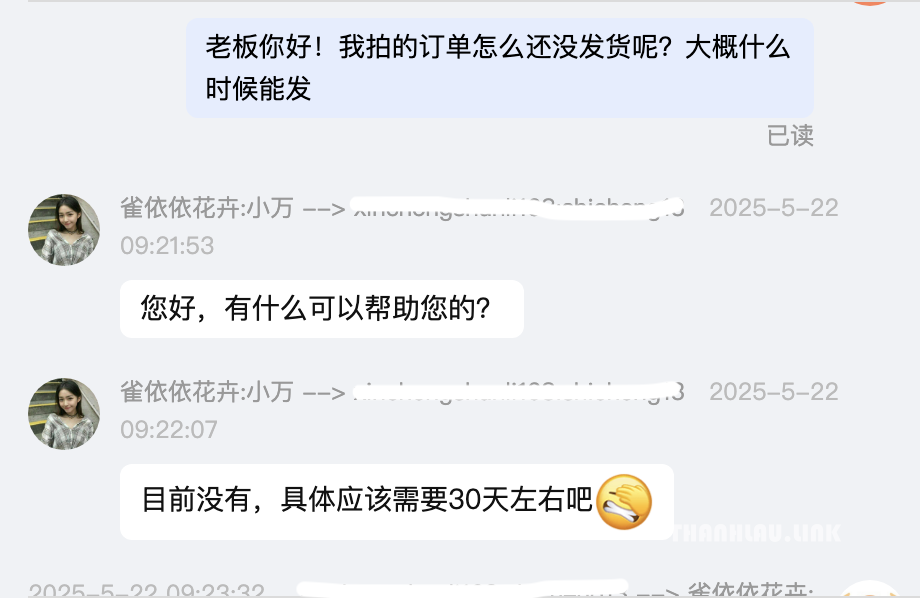Click sender name 雀依依花卉:小万 above 您好 message
The height and width of the screenshot is (598, 920).
[207, 208]
